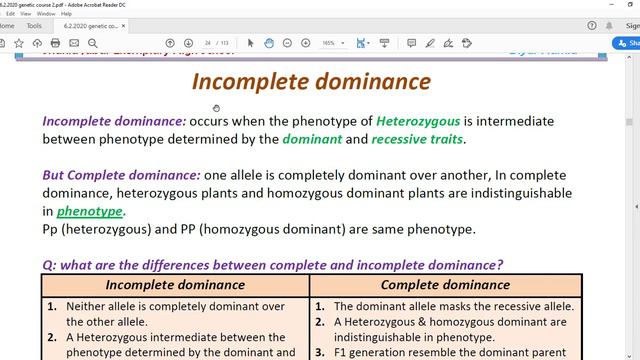Switch to the Tools tab
This screenshot has height=360, width=640.
click(34, 26)
